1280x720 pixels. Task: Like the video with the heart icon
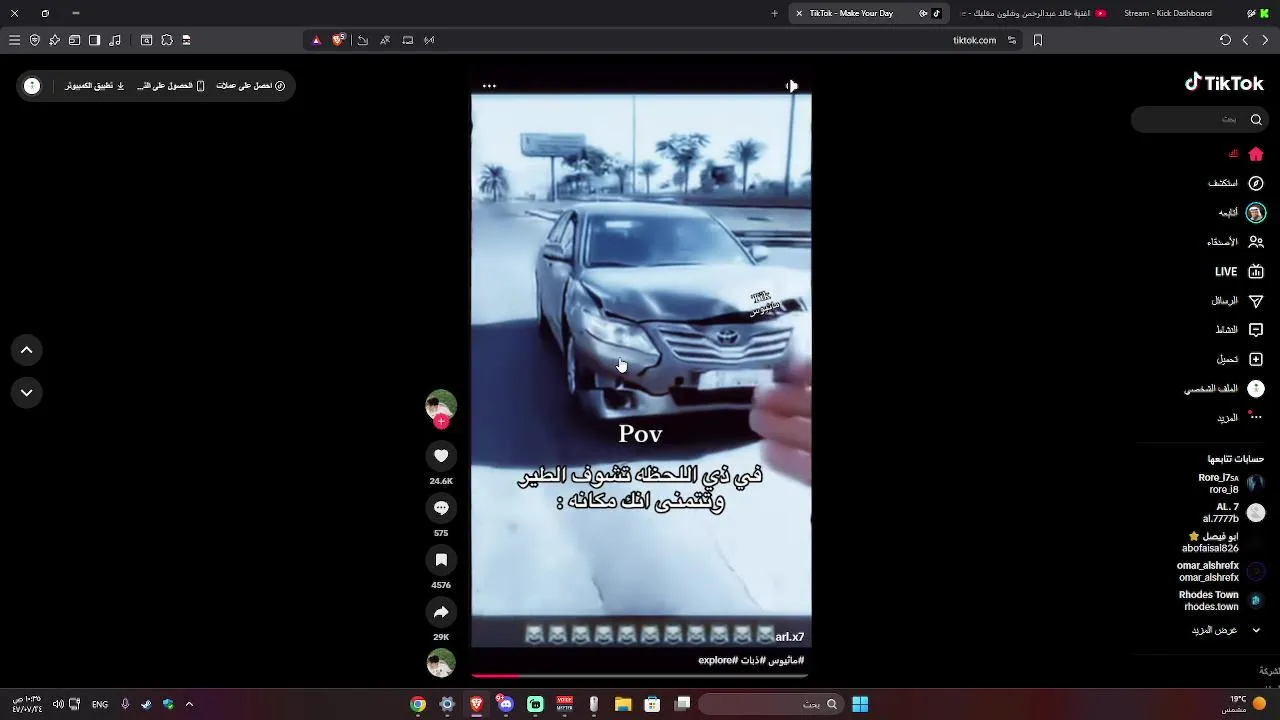[441, 456]
